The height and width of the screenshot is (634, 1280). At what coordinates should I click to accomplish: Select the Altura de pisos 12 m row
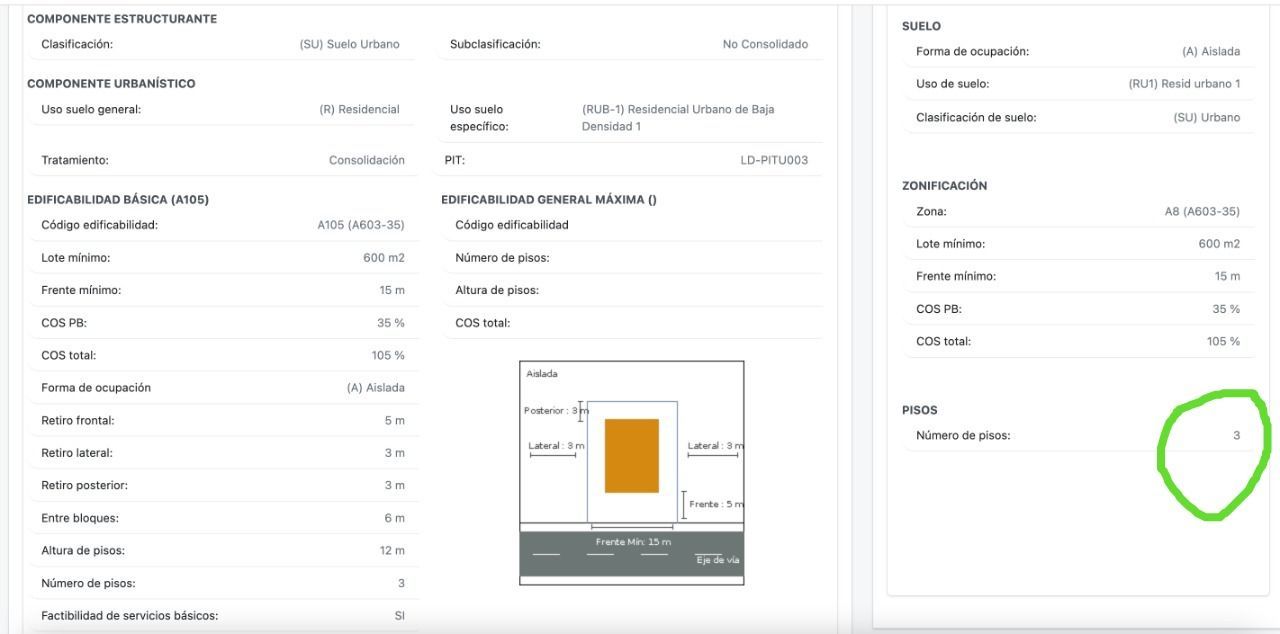pyautogui.click(x=223, y=551)
